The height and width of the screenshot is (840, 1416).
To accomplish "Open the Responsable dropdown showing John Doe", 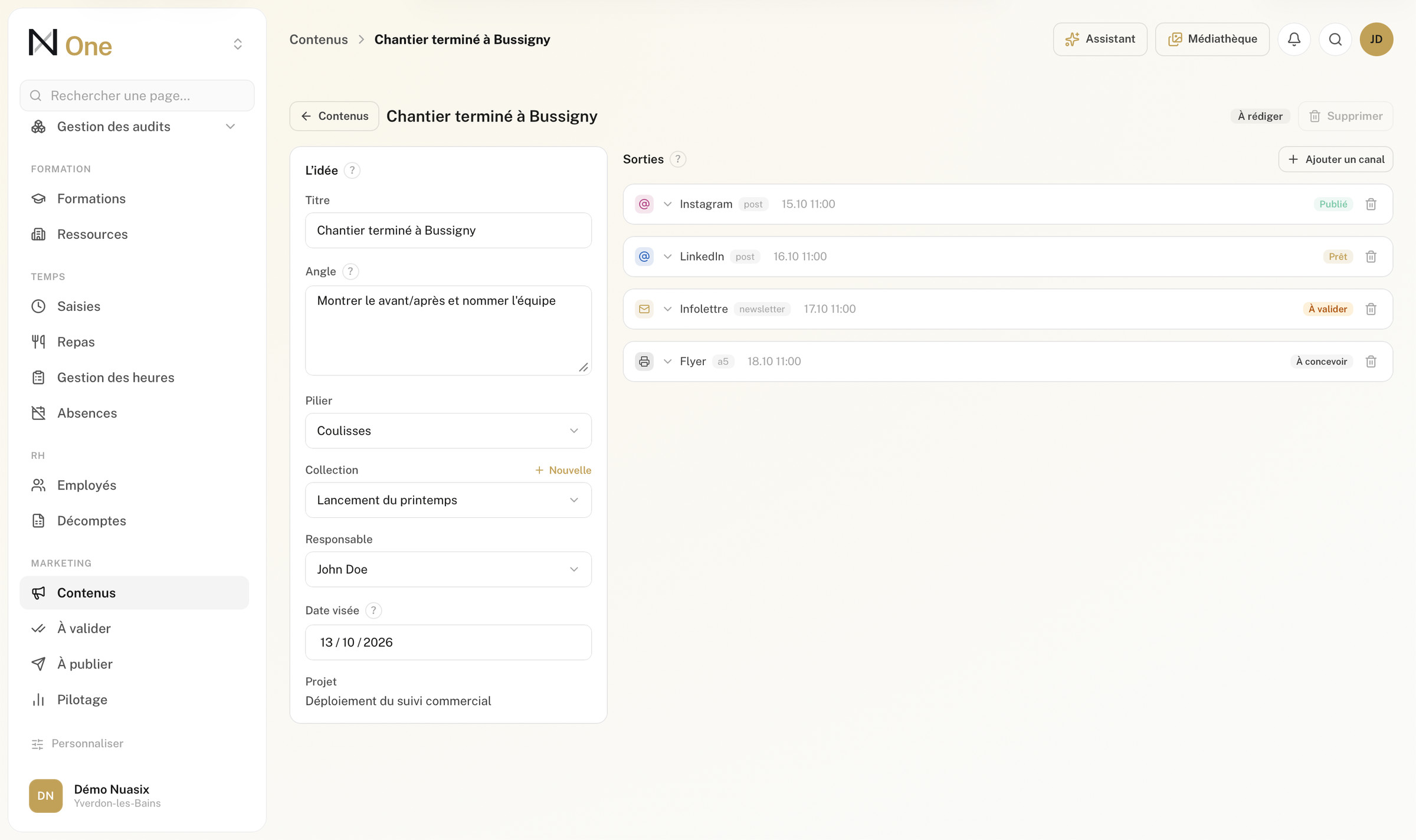I will point(448,569).
